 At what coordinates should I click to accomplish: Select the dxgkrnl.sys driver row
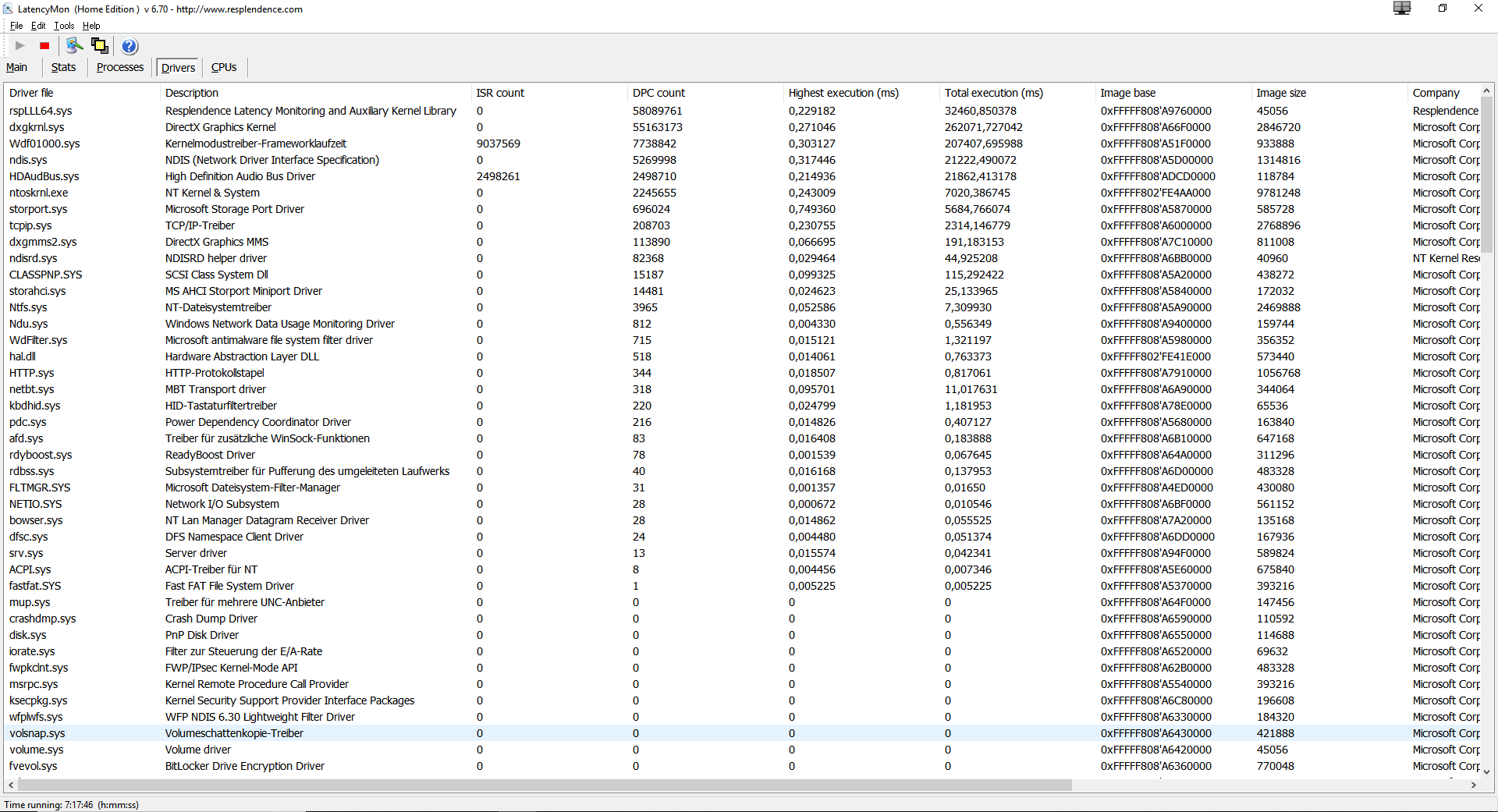742,127
